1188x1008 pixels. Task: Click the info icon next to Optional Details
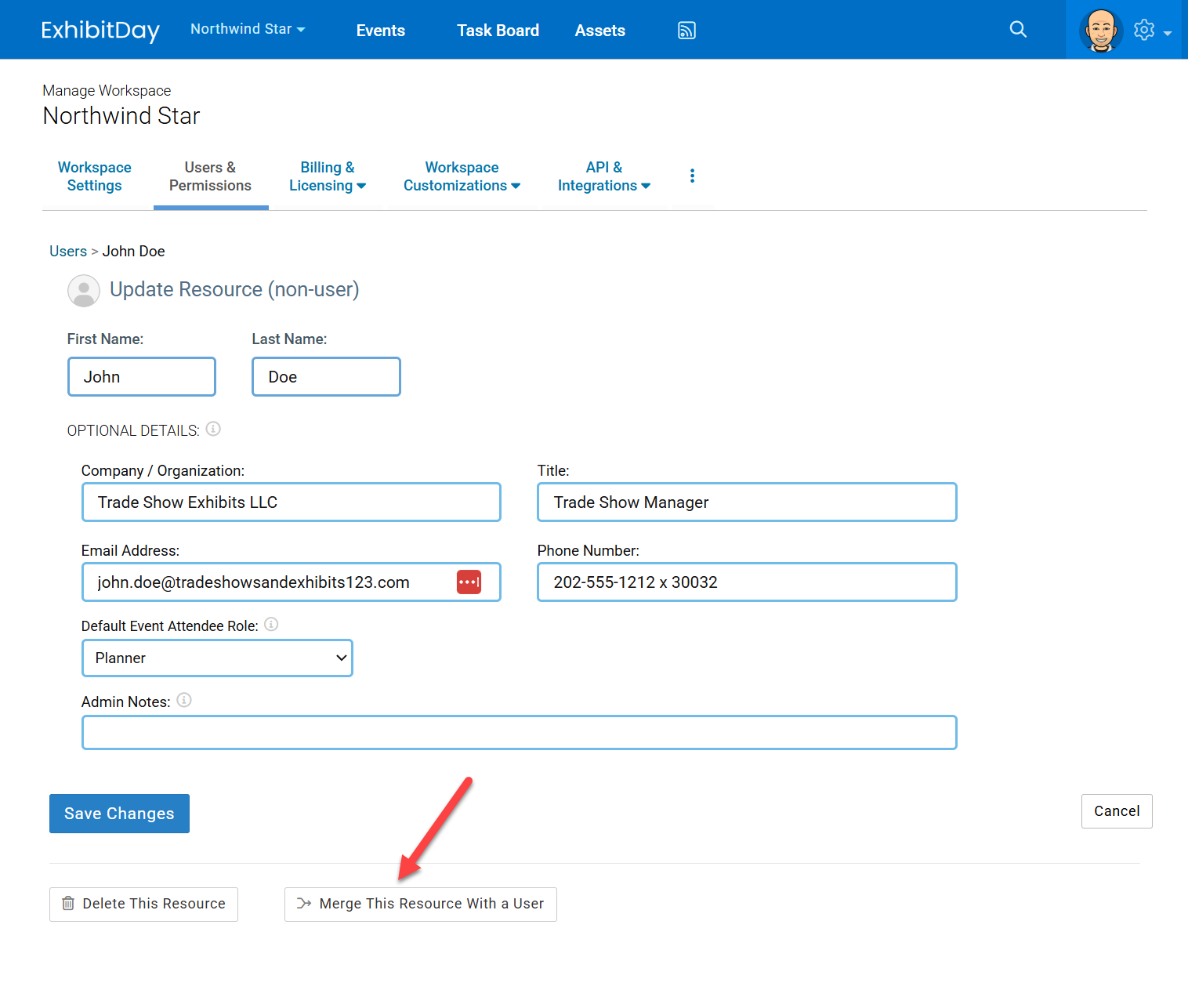pyautogui.click(x=213, y=430)
